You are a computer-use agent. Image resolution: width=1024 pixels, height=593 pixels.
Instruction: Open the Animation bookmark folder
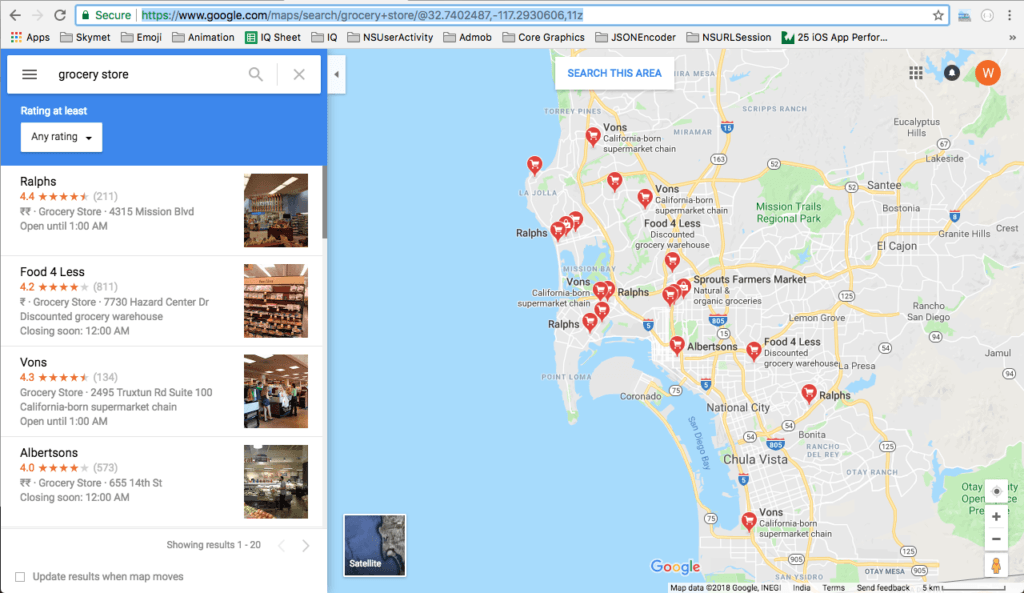203,37
